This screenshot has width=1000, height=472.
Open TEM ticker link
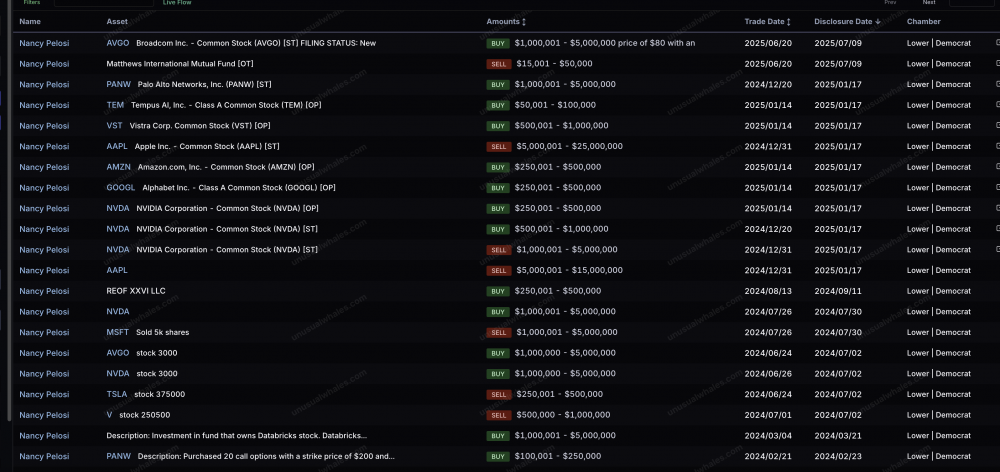tap(115, 105)
